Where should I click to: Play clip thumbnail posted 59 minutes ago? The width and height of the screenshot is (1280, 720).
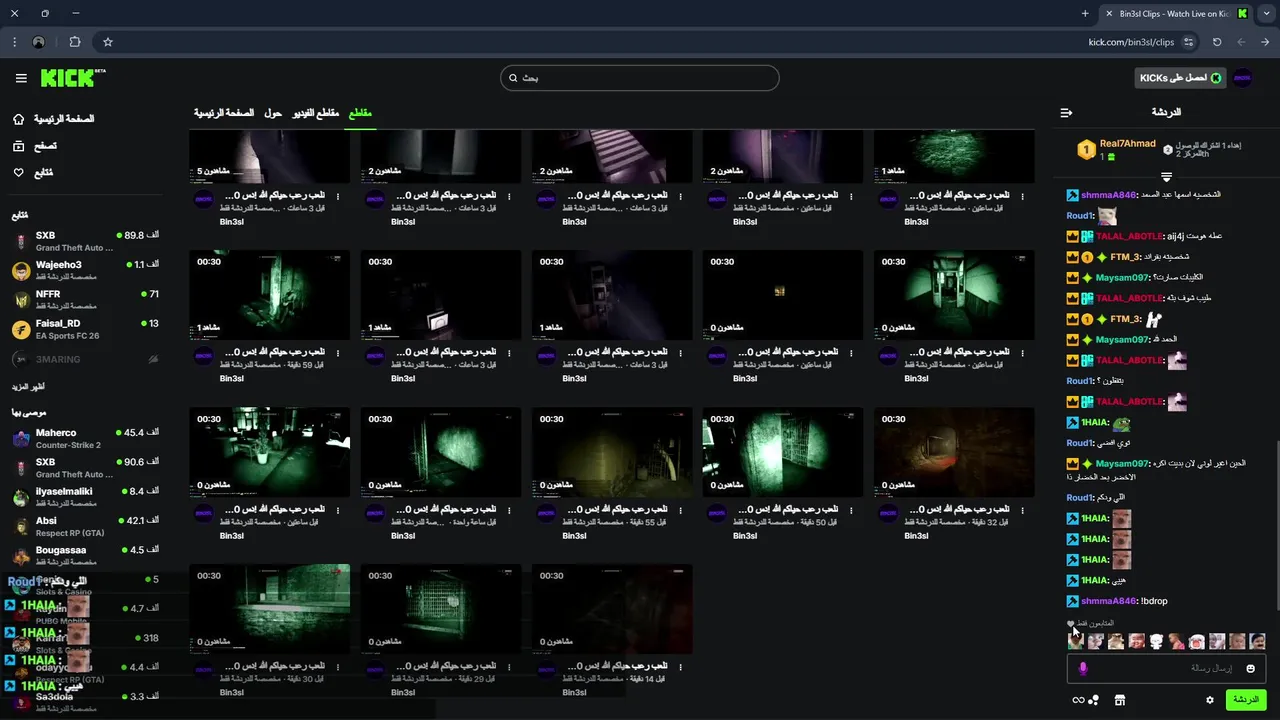(x=270, y=295)
